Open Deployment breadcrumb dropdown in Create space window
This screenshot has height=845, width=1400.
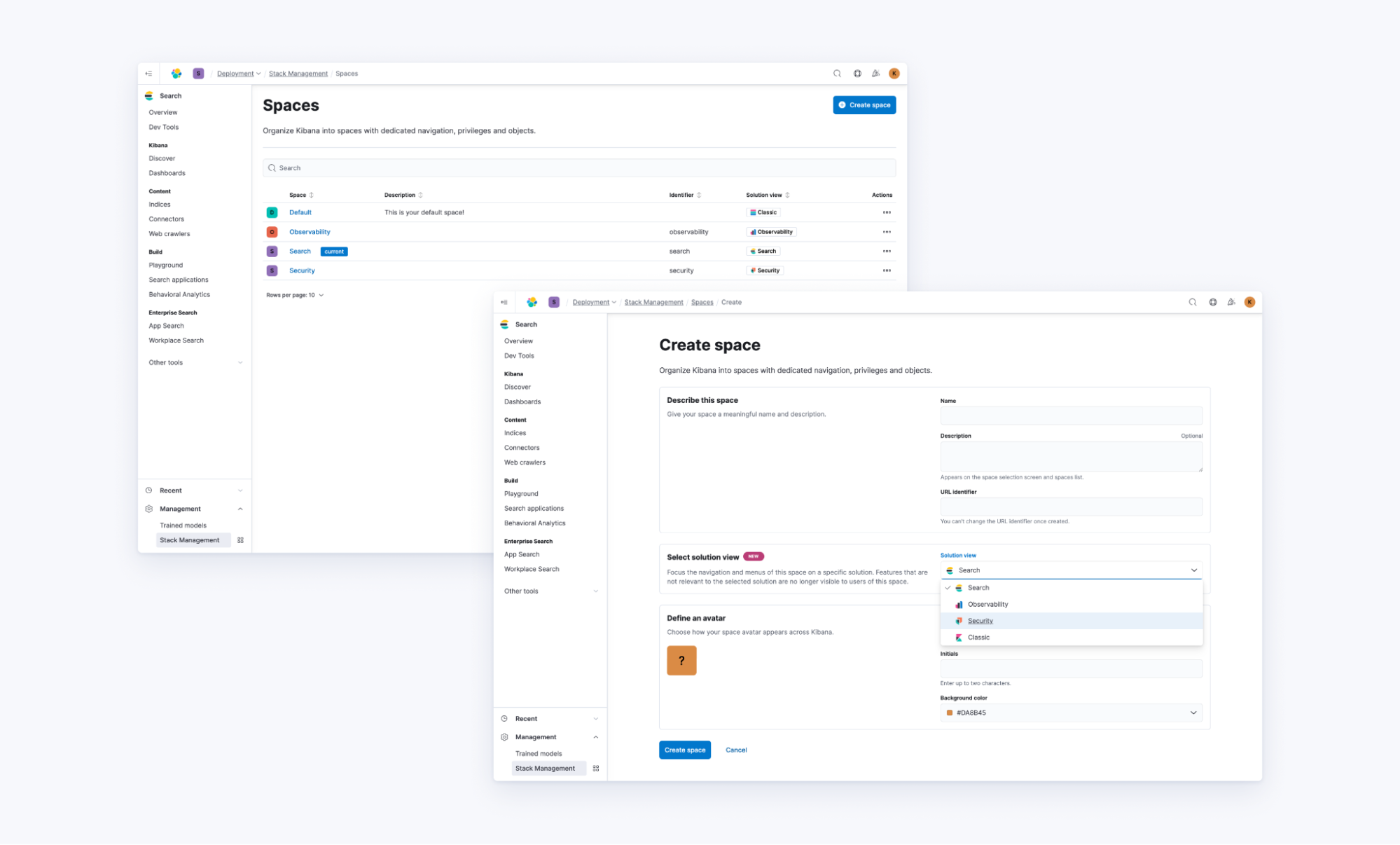tap(595, 302)
